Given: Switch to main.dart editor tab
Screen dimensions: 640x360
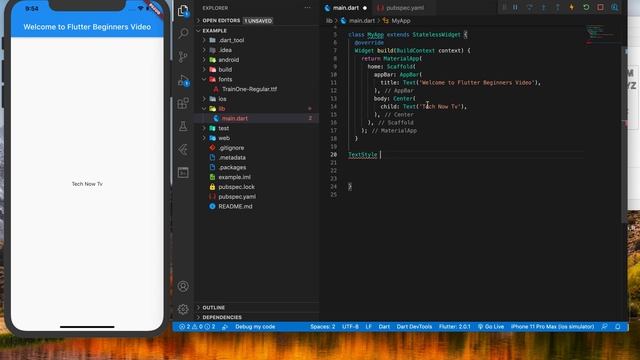Looking at the screenshot, I should pyautogui.click(x=345, y=8).
